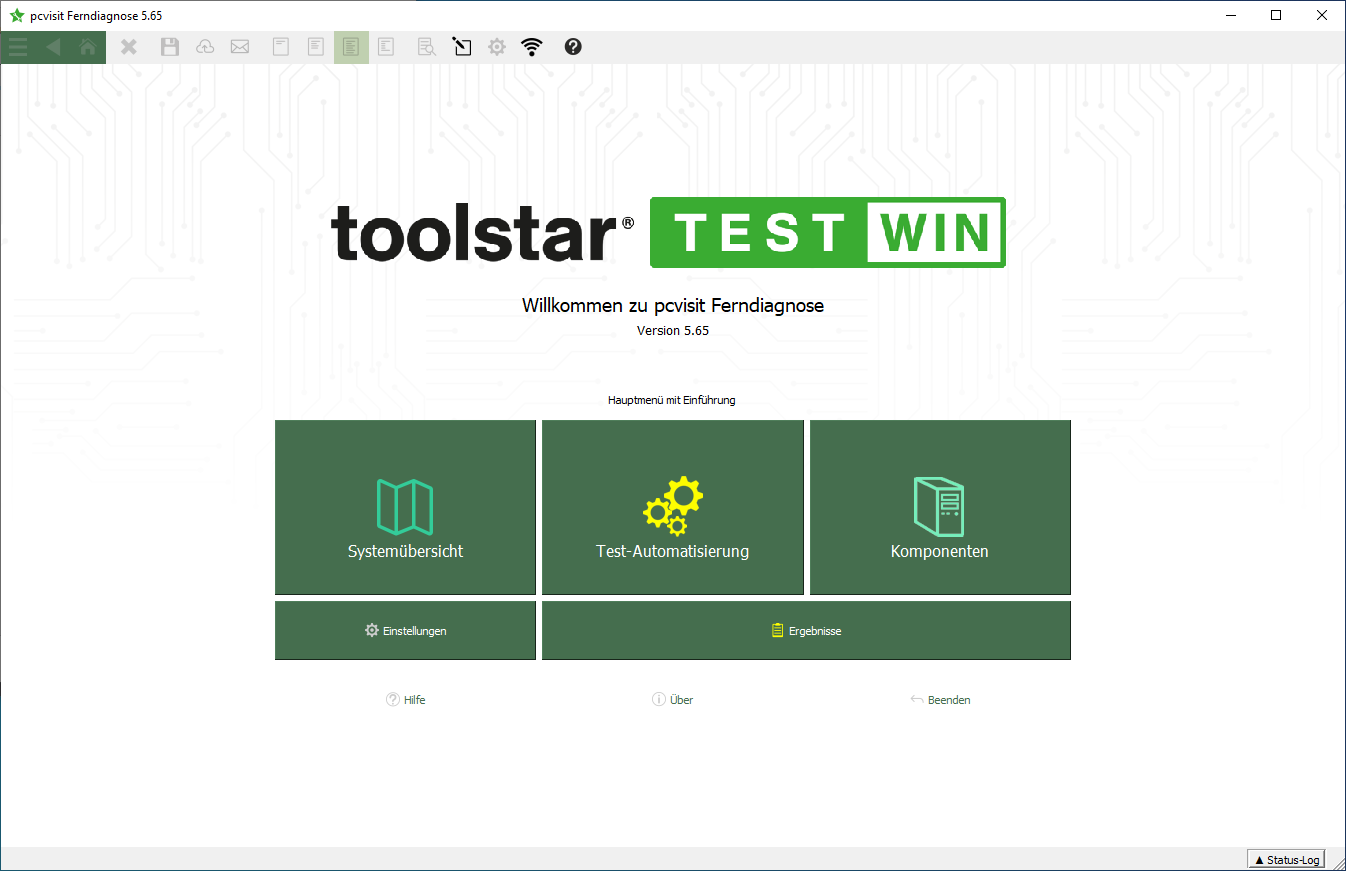Select the highlighted report view icon

351,47
